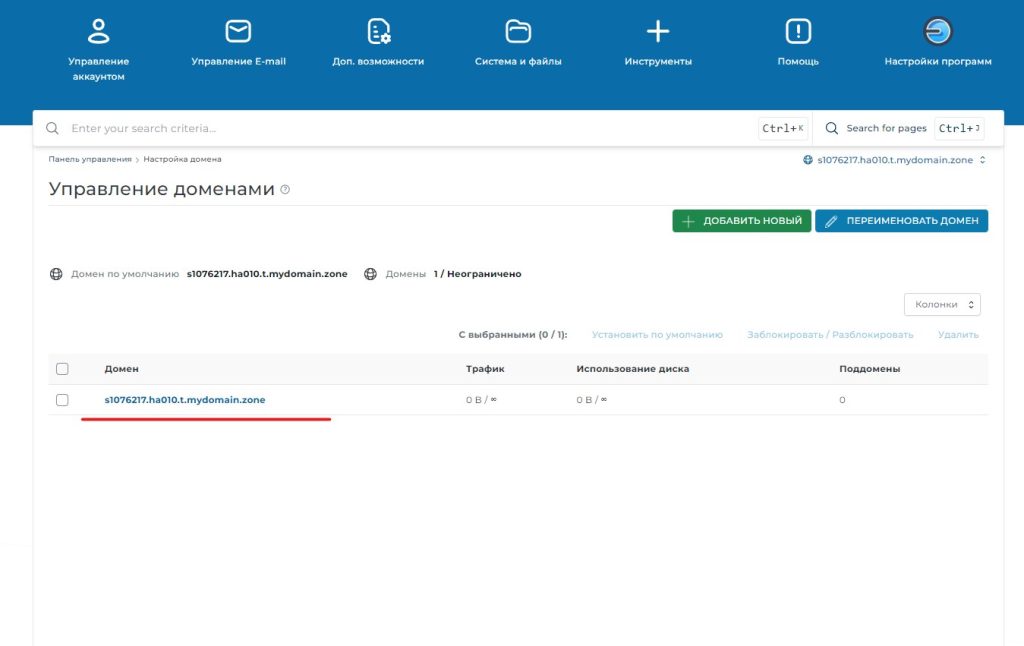
Task: Open Доп. возможности via its icon
Action: pyautogui.click(x=377, y=31)
